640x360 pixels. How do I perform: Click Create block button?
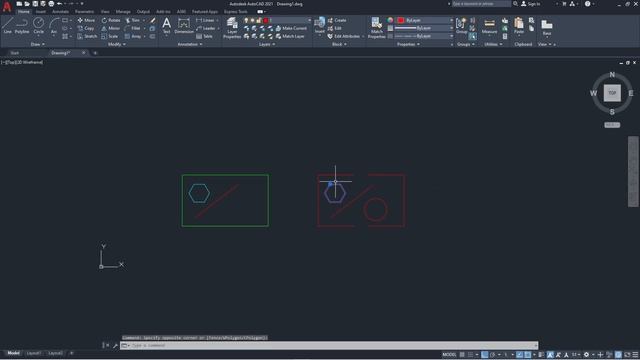[337, 20]
